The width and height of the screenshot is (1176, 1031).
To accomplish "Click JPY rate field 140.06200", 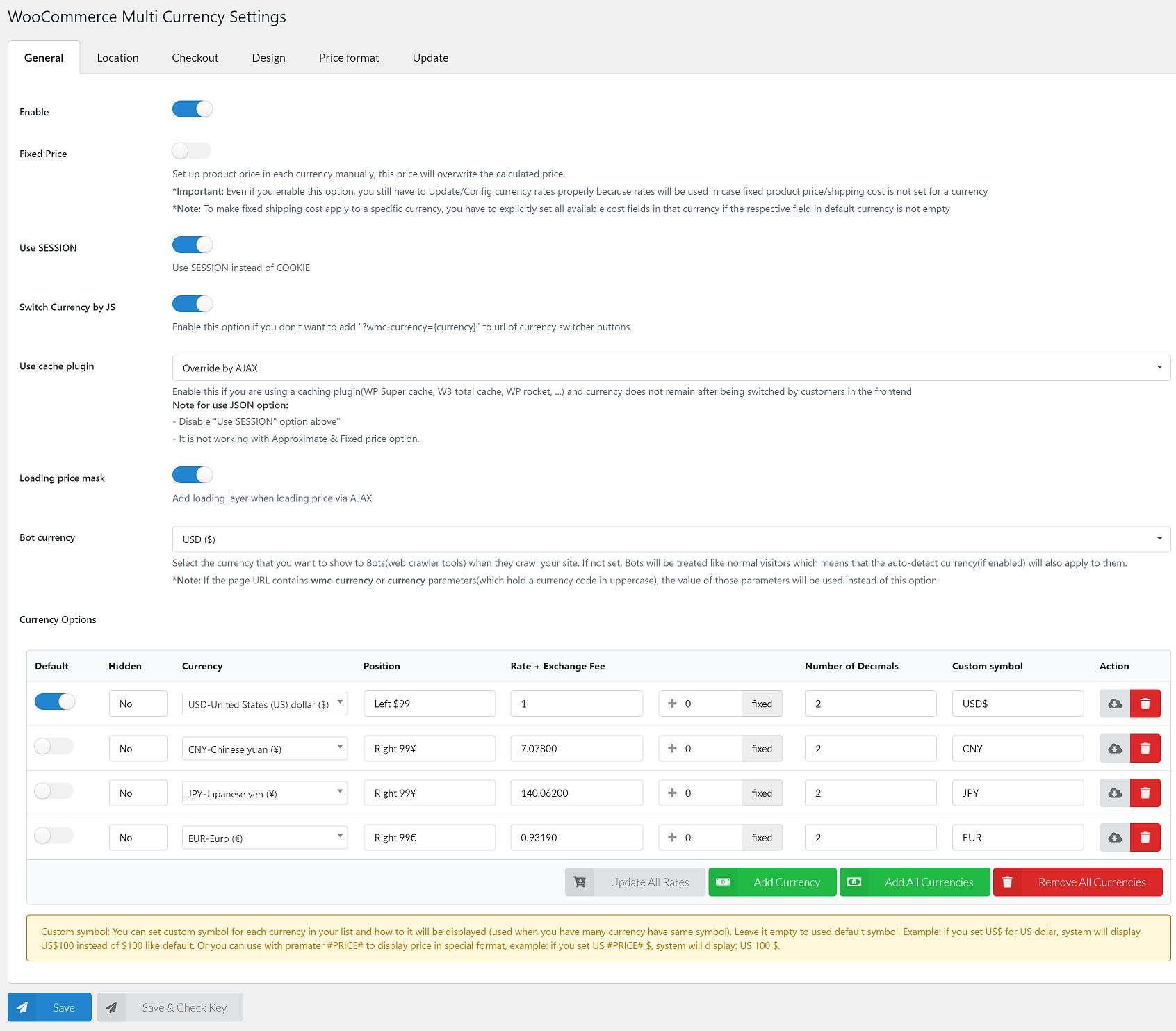I will click(x=577, y=793).
